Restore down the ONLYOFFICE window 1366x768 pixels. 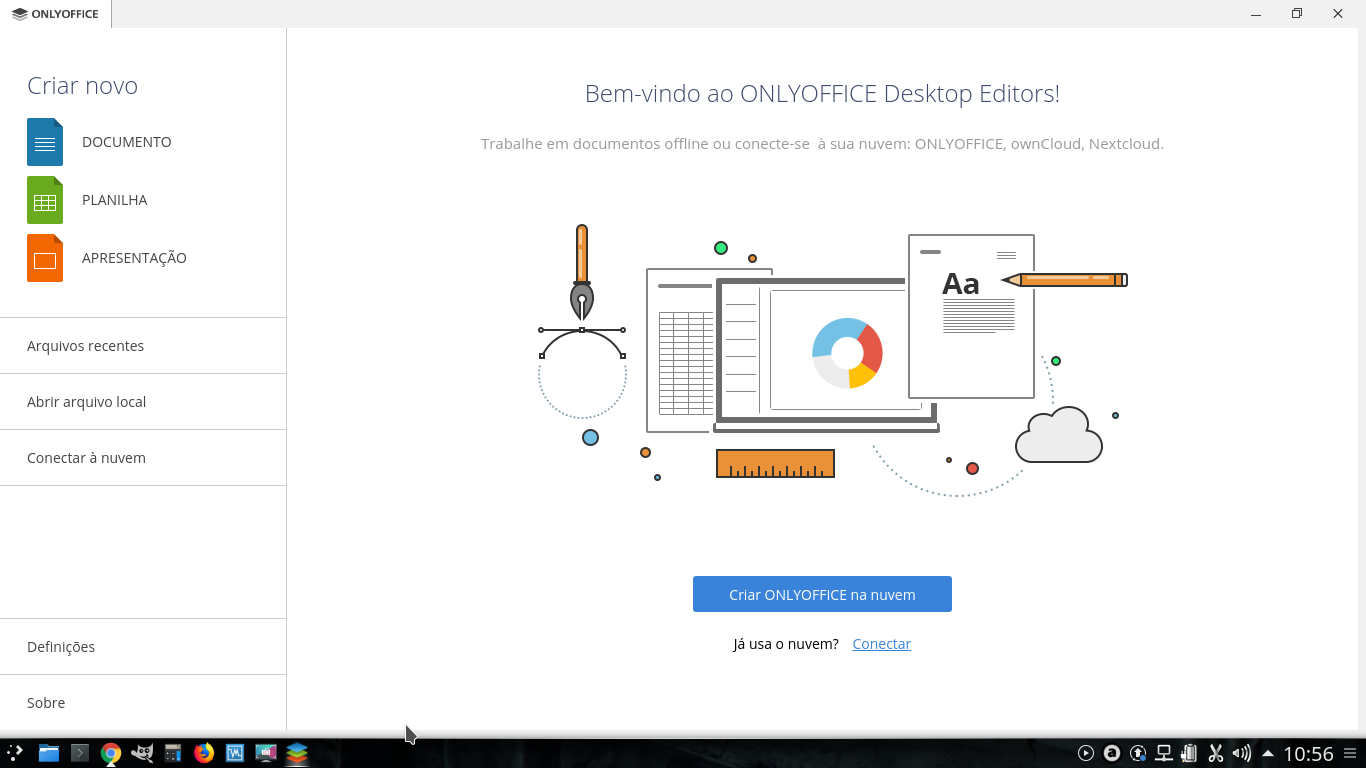click(1297, 14)
